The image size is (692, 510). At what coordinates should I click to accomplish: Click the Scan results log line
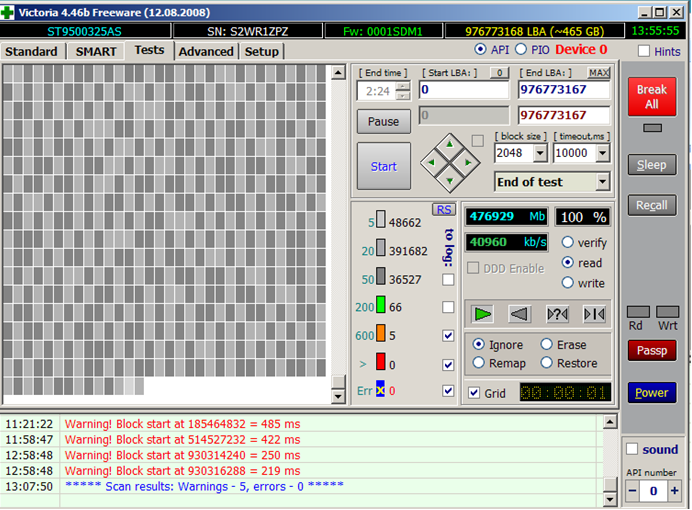point(204,486)
